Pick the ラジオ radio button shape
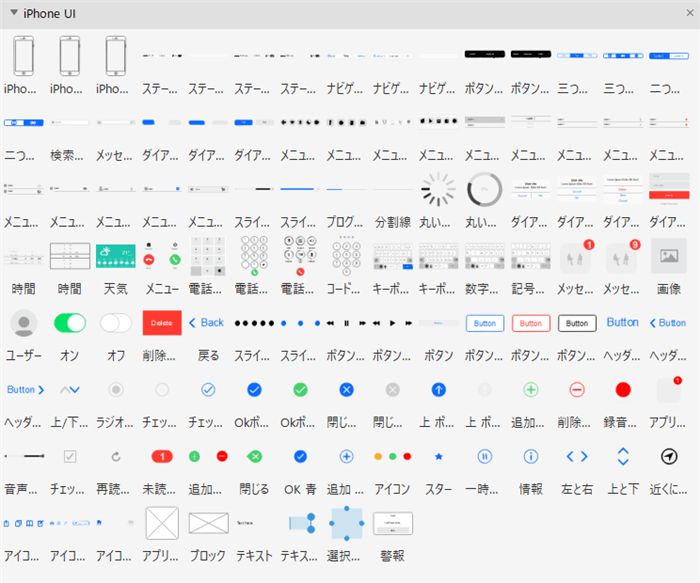This screenshot has width=700, height=583. [116, 390]
